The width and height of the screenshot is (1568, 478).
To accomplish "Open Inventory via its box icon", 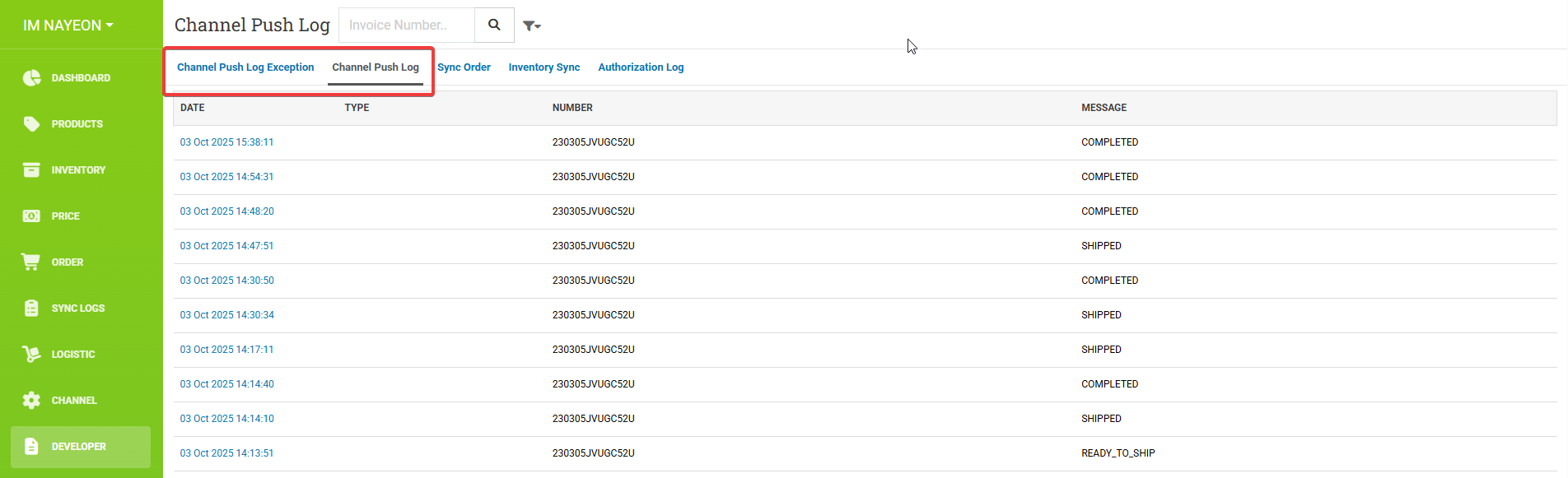I will pyautogui.click(x=31, y=170).
